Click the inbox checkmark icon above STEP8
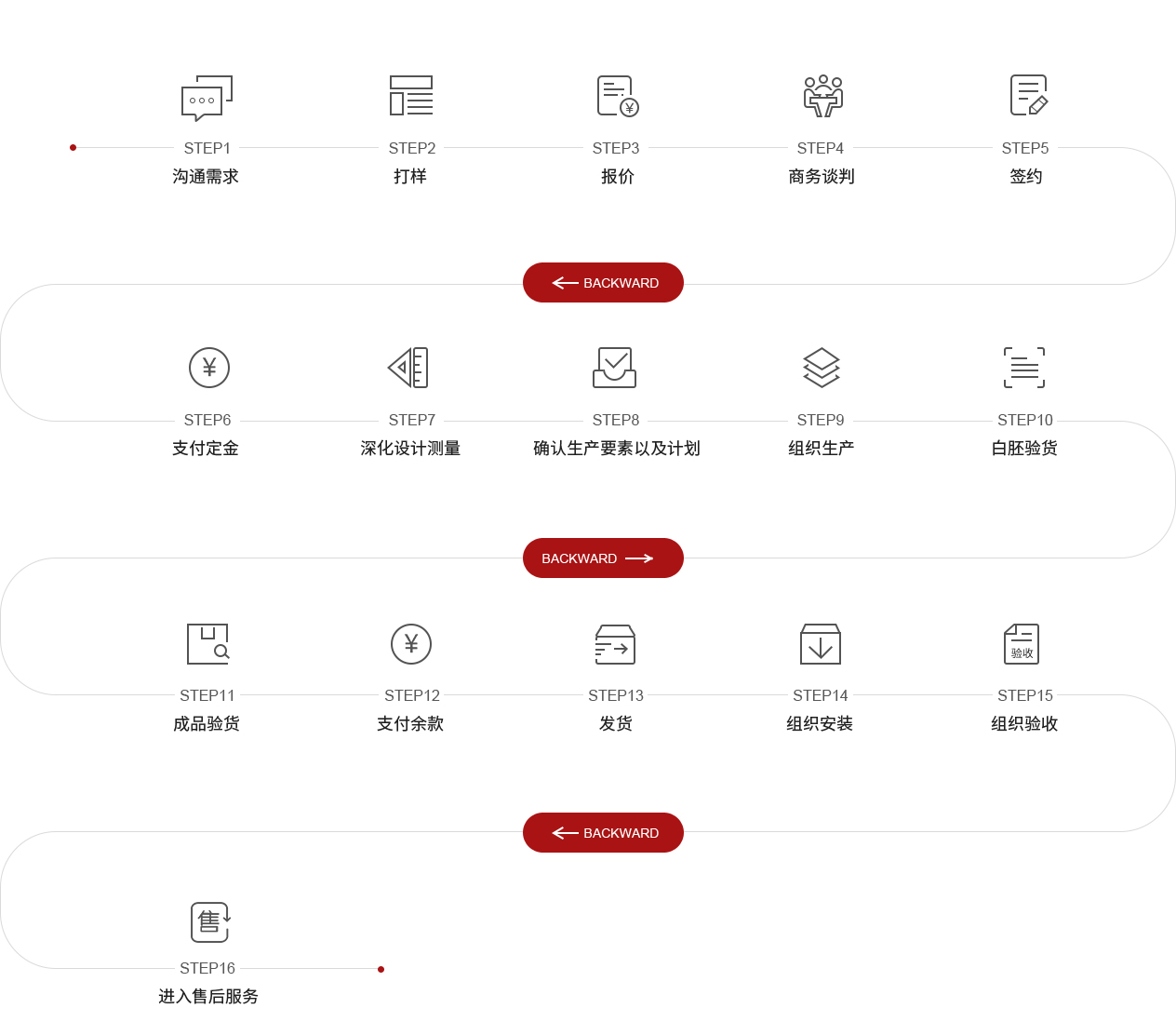Screen dimensions: 1176x1022 614,368
